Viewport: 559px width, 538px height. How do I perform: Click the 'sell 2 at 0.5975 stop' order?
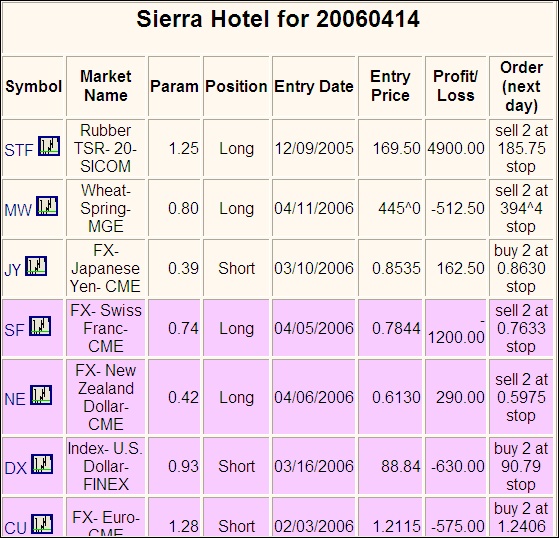tap(521, 398)
